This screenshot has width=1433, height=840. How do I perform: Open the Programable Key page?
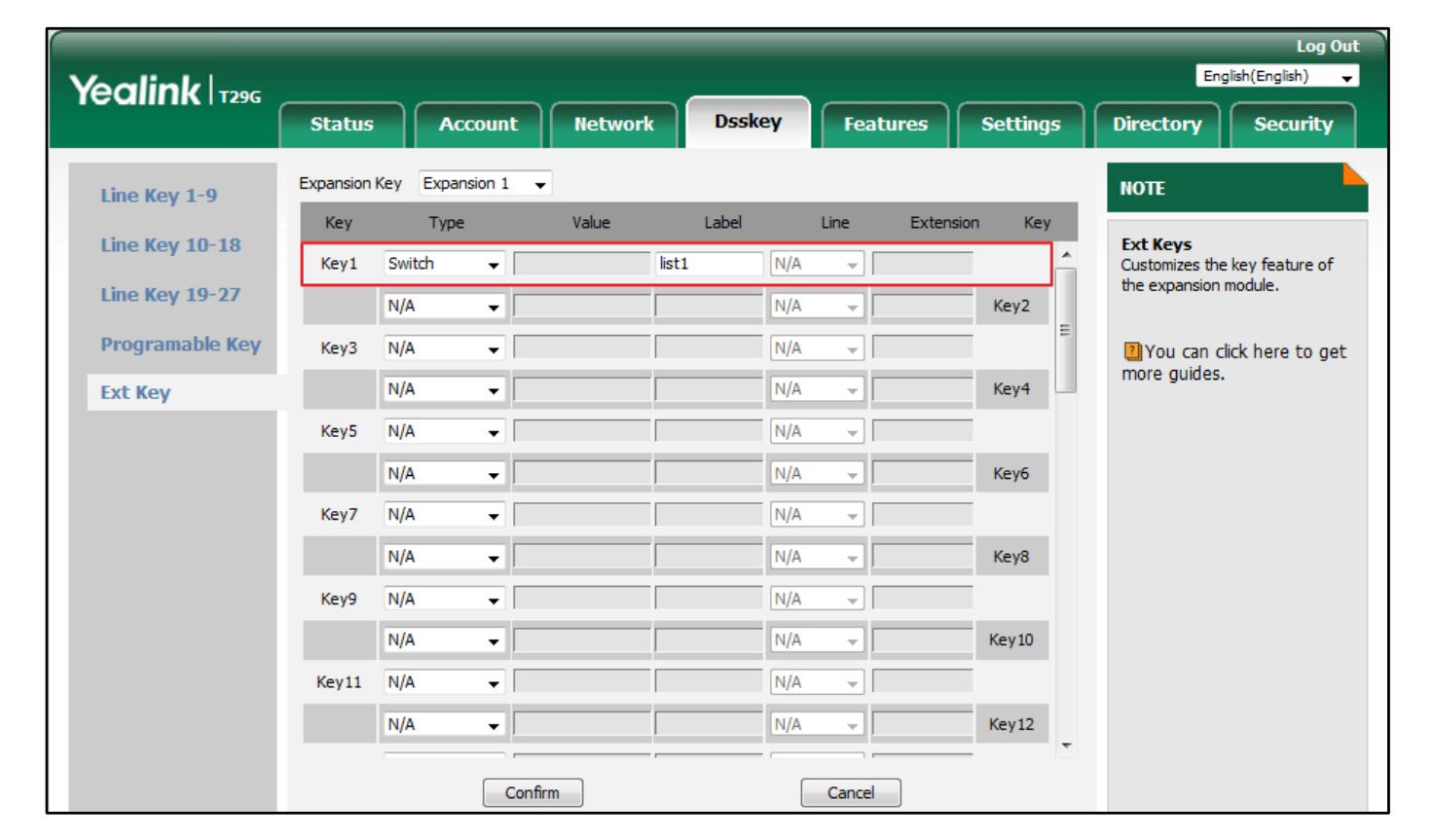click(x=180, y=345)
